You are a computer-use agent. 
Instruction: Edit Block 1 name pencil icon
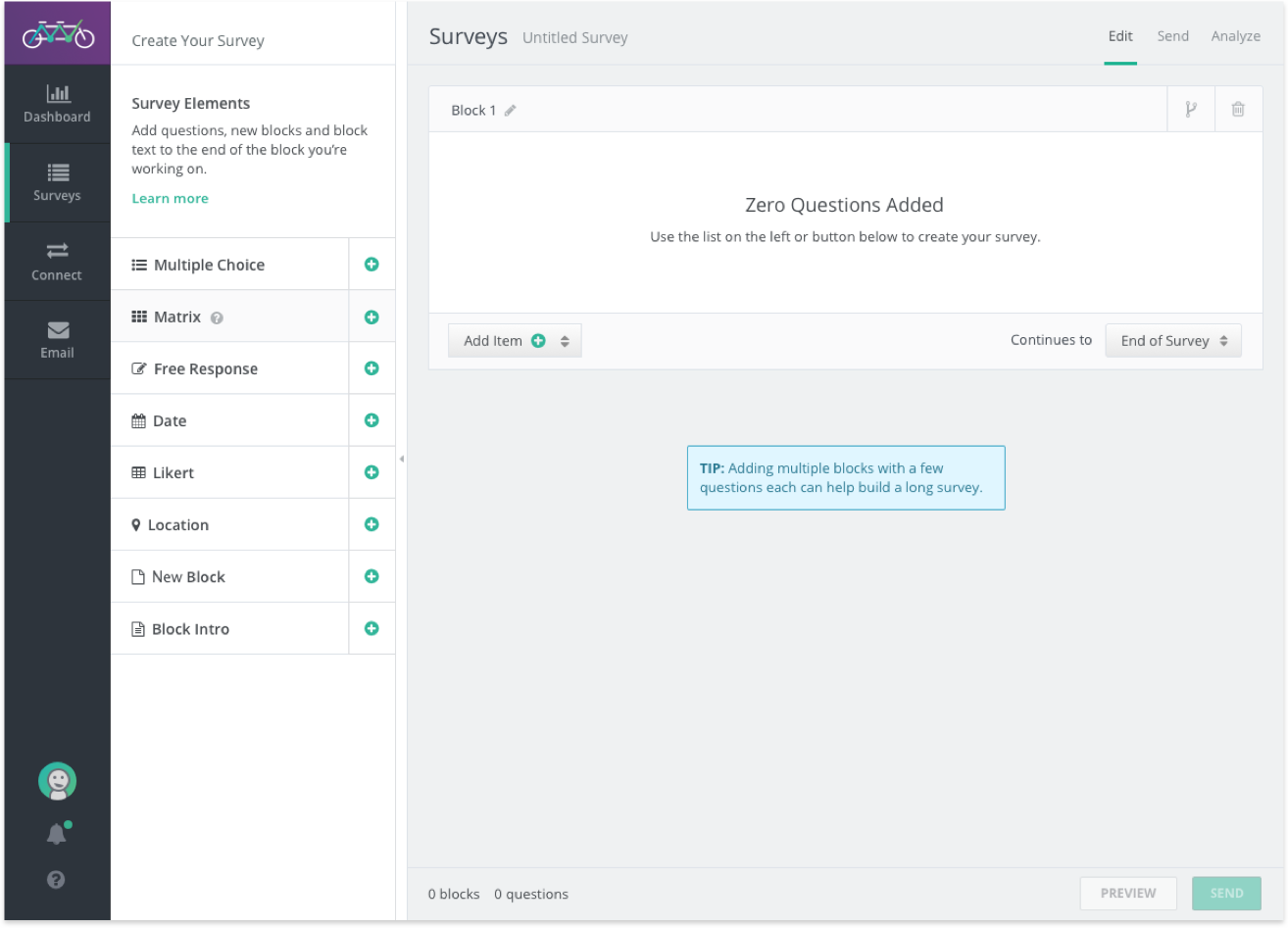coord(510,111)
